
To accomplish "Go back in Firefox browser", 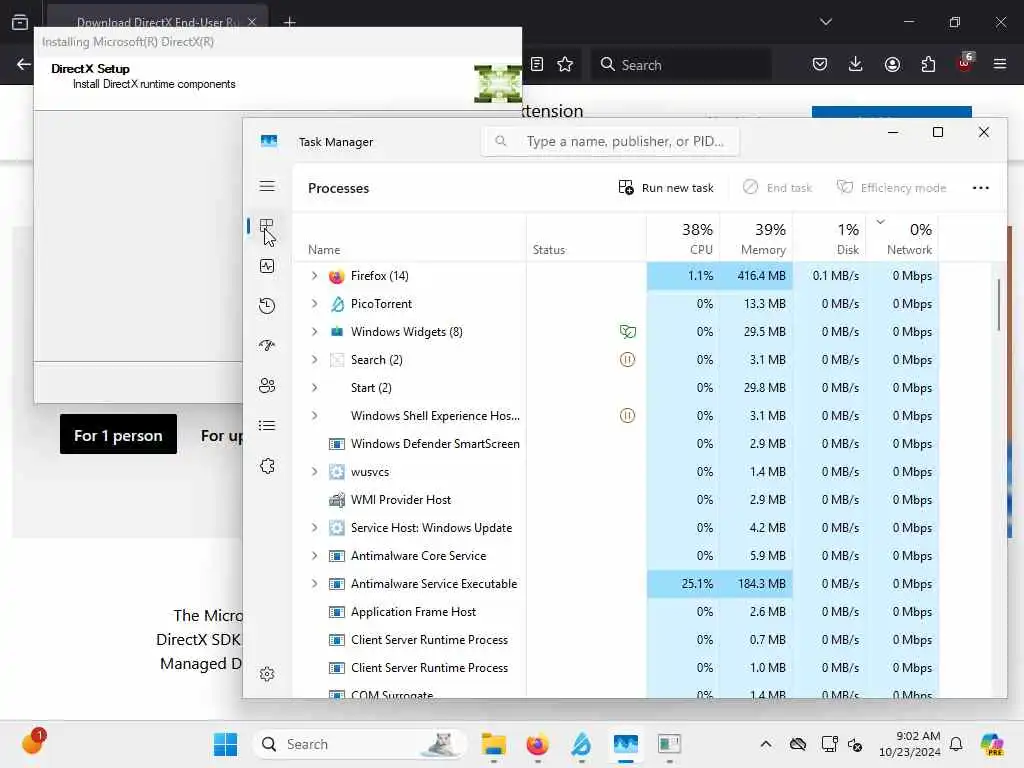I will coord(24,65).
